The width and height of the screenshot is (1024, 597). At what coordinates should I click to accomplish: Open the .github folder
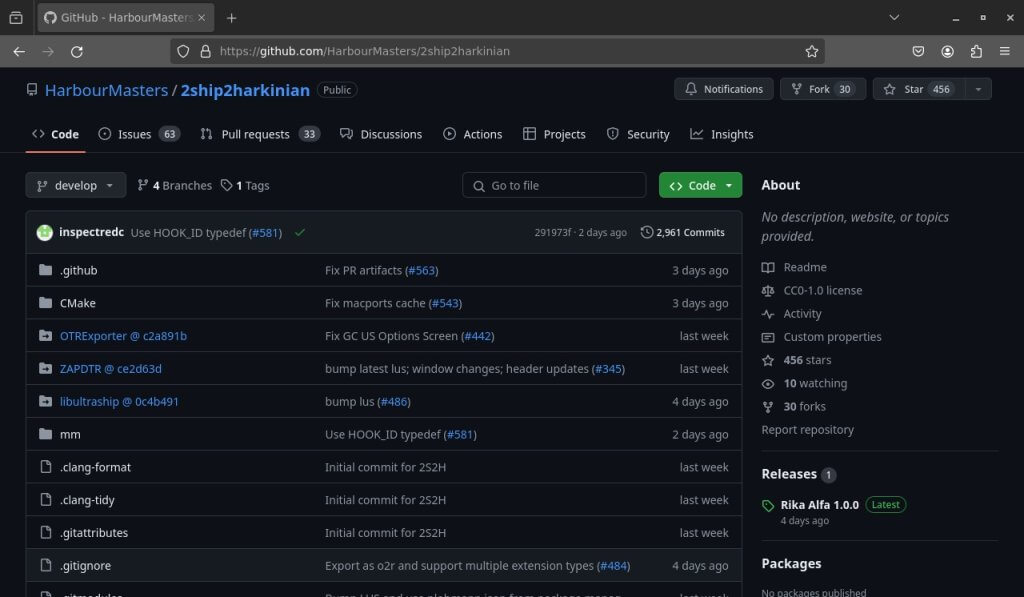[78, 270]
